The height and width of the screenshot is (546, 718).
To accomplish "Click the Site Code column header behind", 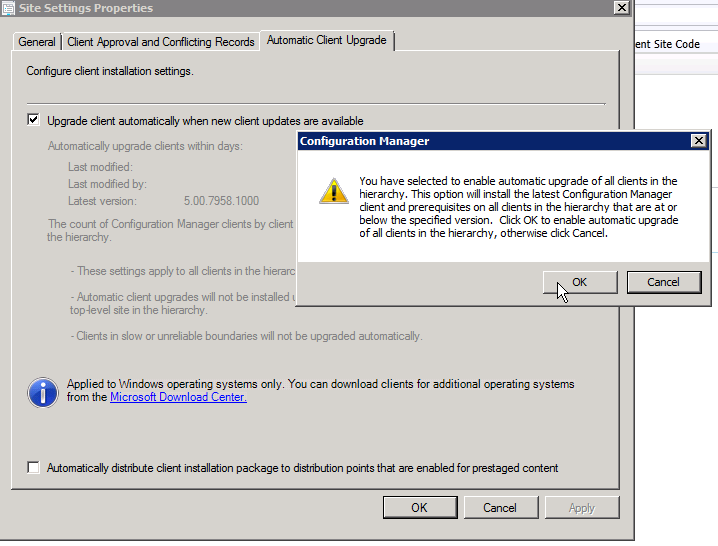I will coord(668,44).
